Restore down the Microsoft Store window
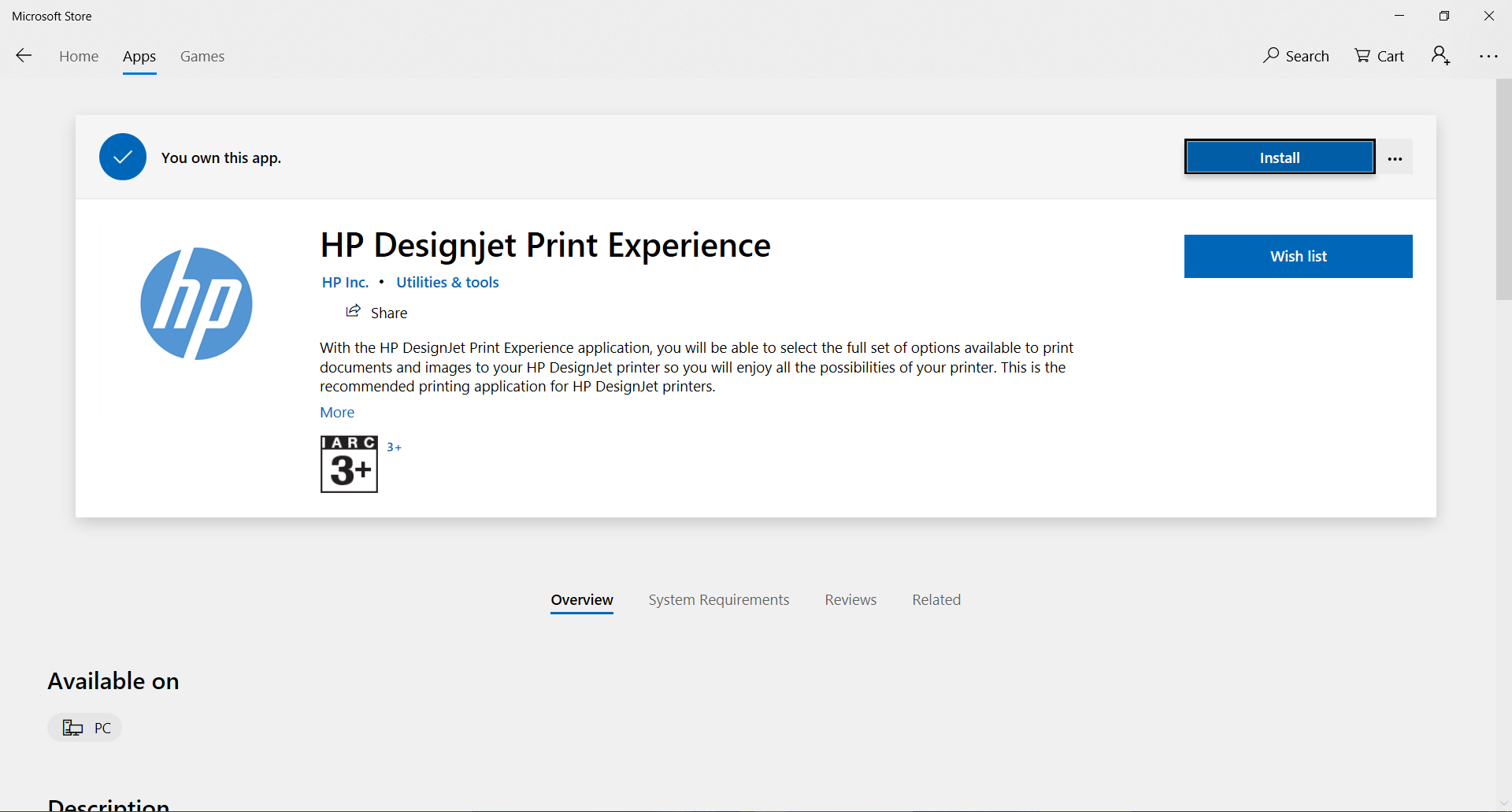Viewport: 1512px width, 812px height. tap(1444, 16)
